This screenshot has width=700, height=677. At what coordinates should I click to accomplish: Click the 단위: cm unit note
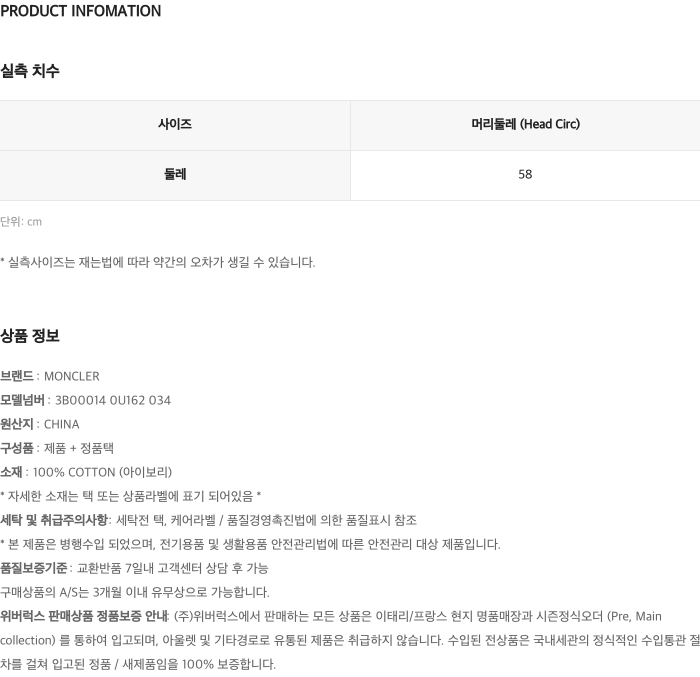click(21, 221)
